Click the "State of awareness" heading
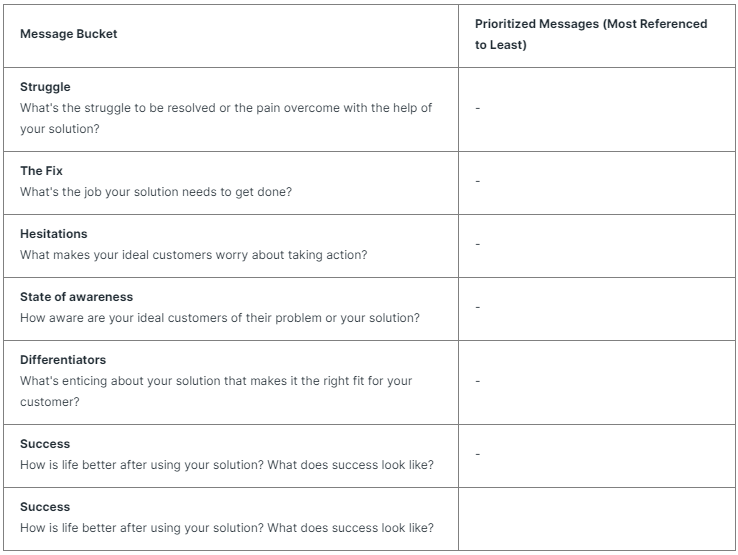The image size is (738, 555). pos(76,297)
